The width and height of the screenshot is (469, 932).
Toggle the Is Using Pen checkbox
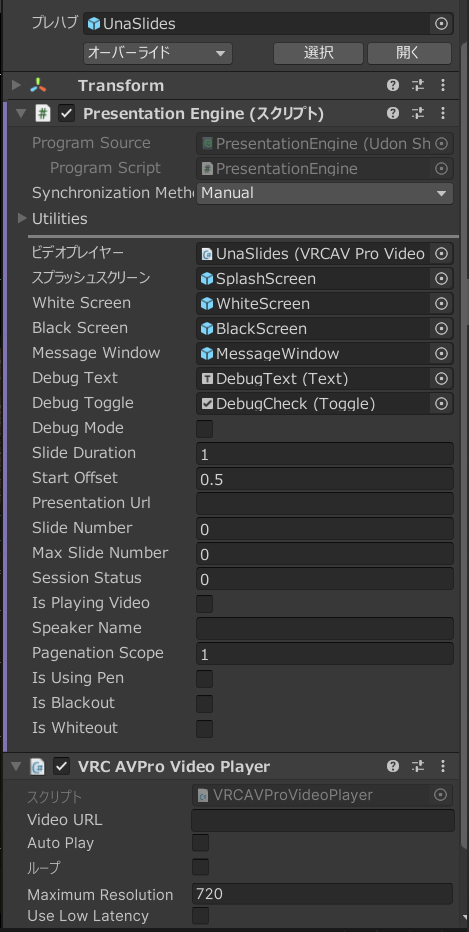(204, 679)
